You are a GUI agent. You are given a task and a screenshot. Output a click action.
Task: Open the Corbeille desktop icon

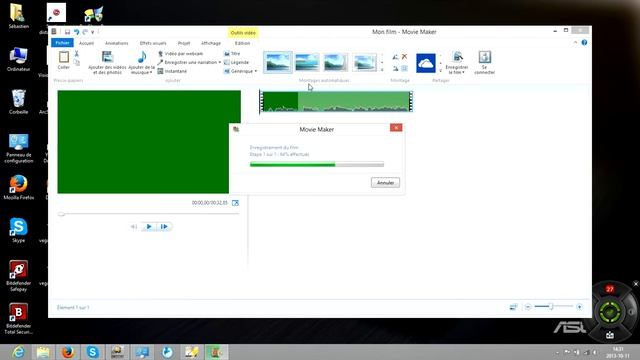[18, 102]
